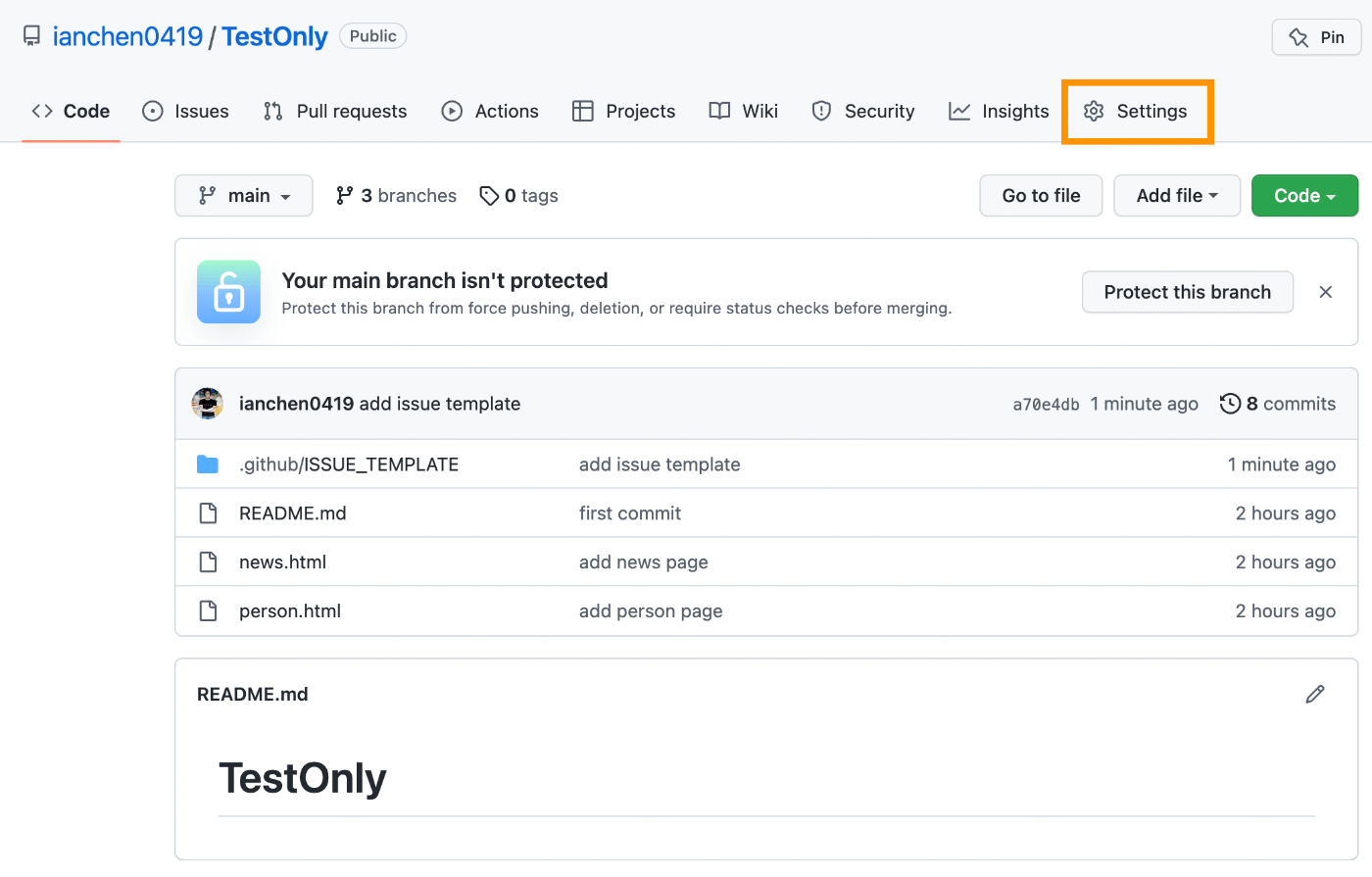The width and height of the screenshot is (1372, 877).
Task: Click the README.md heading in preview panel
Action: coord(253,694)
